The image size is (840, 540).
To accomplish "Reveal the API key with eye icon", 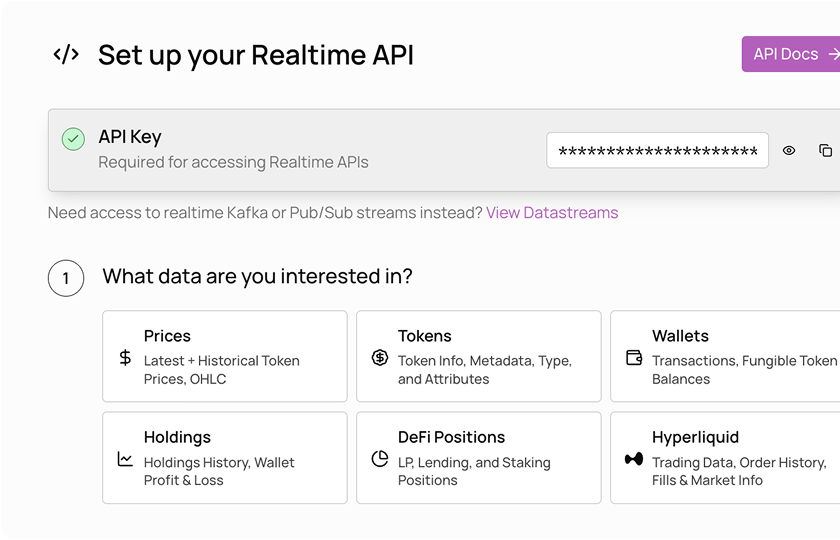I will point(789,151).
